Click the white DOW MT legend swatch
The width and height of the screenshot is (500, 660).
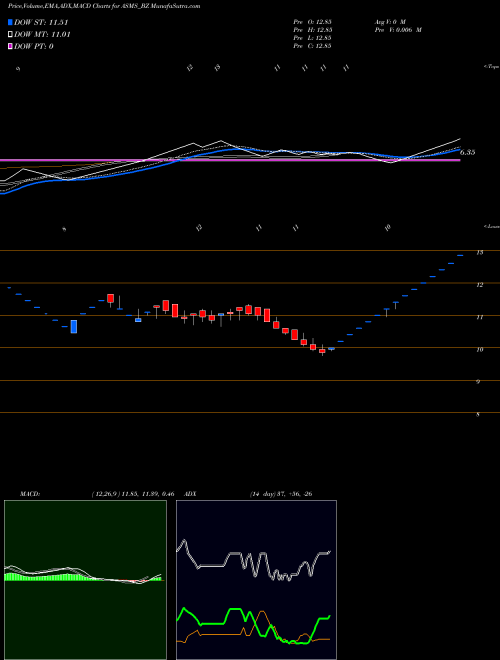11,35
